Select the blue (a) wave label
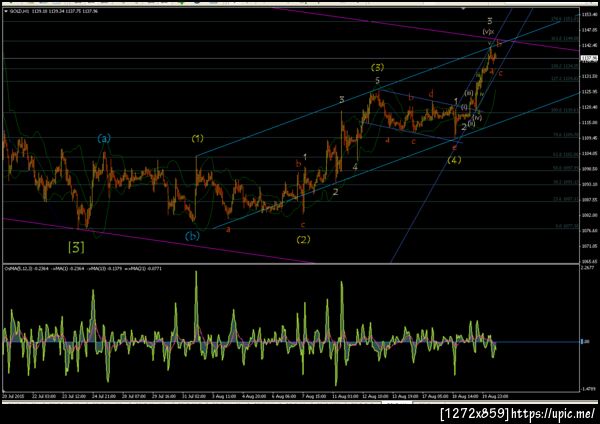Image resolution: width=600 pixels, height=424 pixels. (x=104, y=138)
